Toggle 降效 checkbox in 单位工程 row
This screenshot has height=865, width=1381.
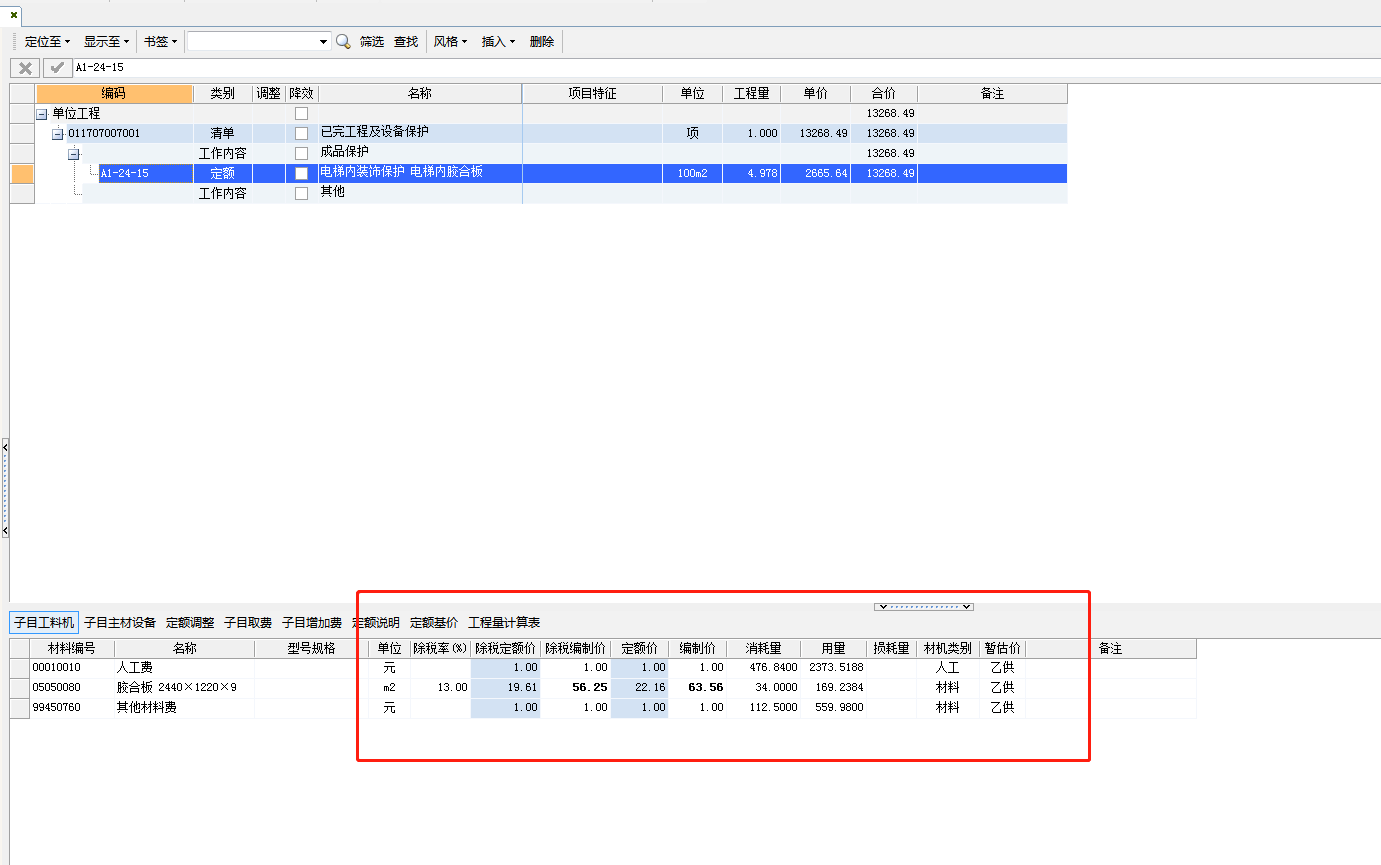coord(301,114)
